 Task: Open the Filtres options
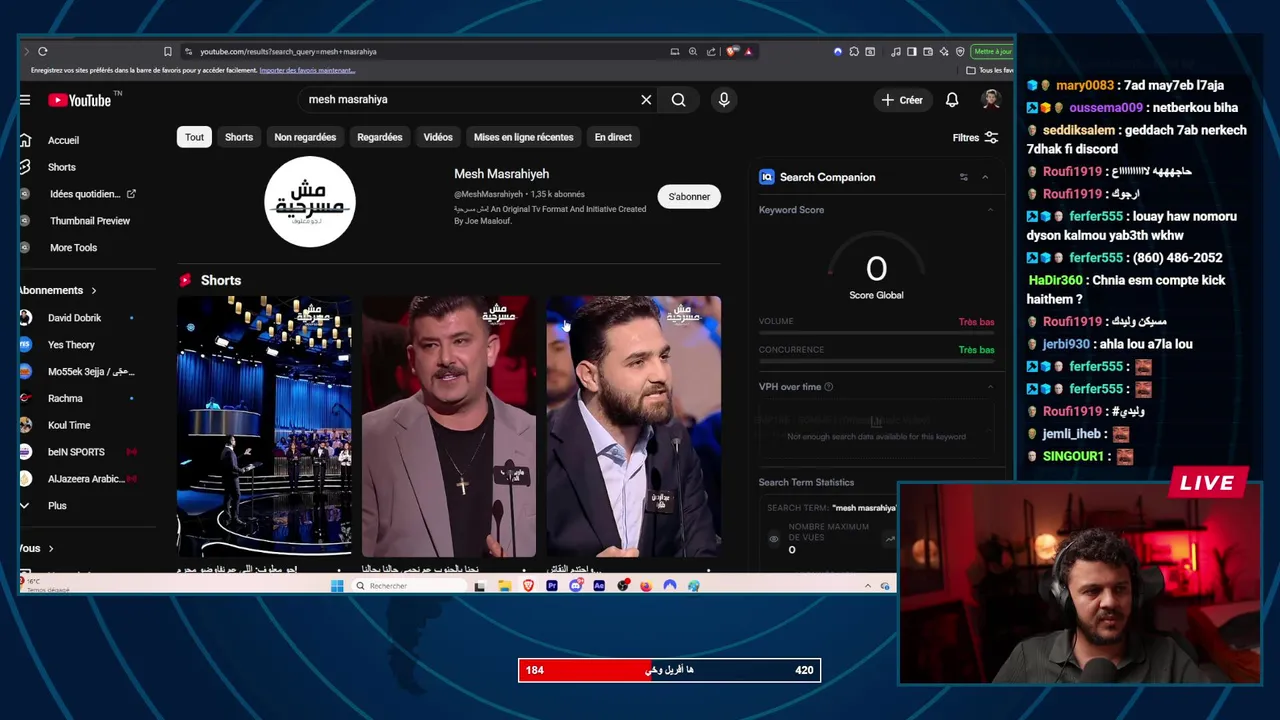pos(975,138)
